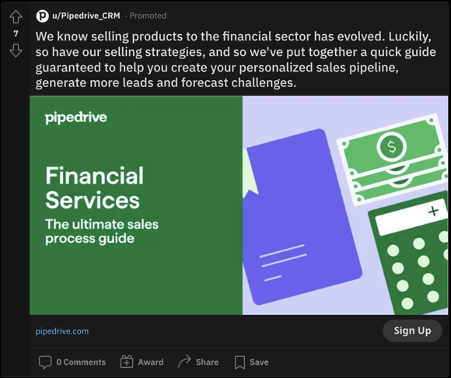Image resolution: width=451 pixels, height=378 pixels.
Task: Open the u/Pipedrive_CRM username link
Action: pyautogui.click(x=86, y=16)
